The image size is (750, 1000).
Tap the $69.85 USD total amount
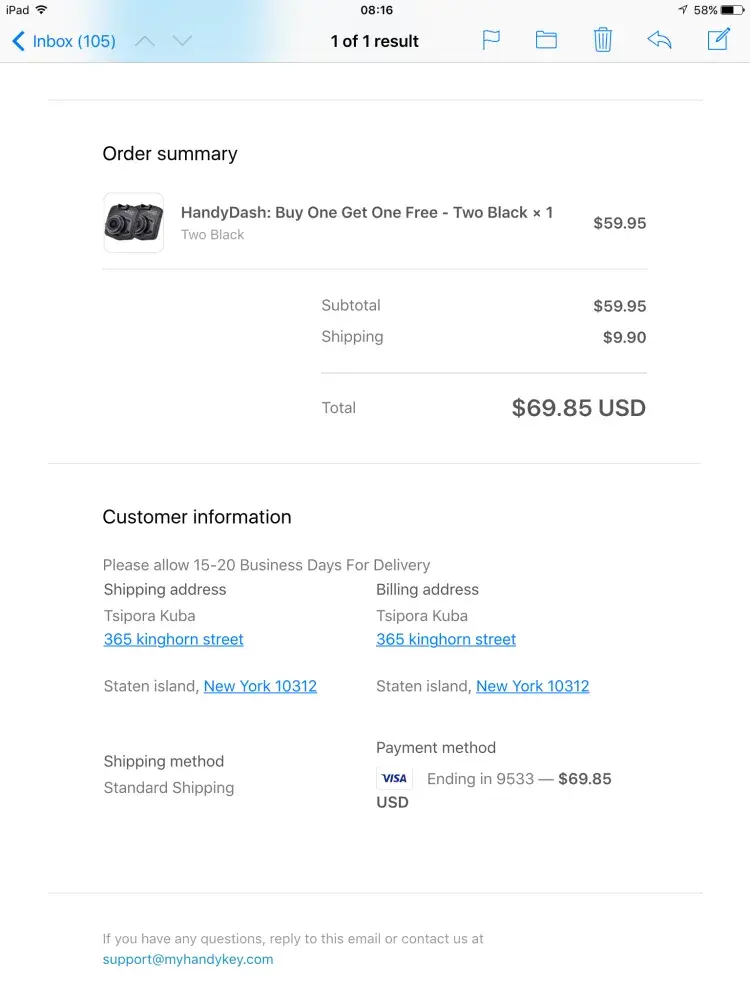(578, 408)
